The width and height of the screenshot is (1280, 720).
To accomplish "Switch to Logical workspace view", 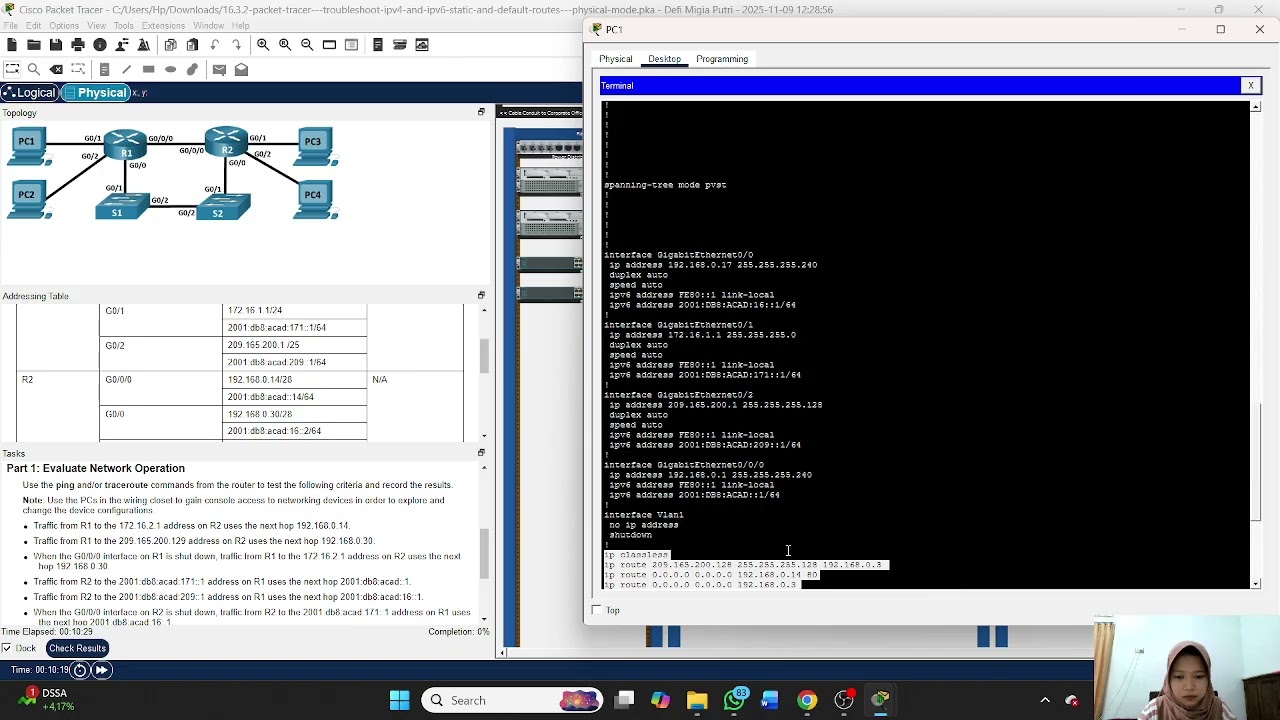I will 30,92.
